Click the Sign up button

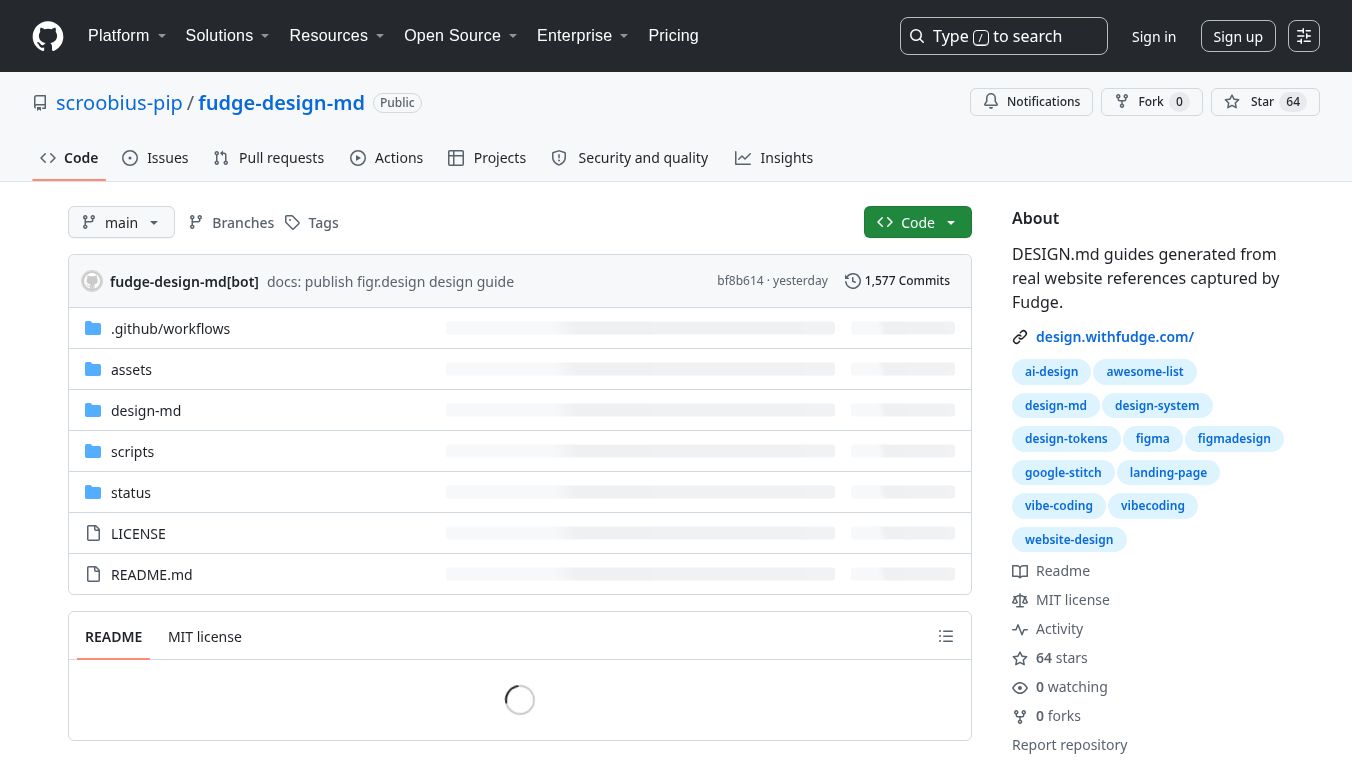[x=1238, y=36]
